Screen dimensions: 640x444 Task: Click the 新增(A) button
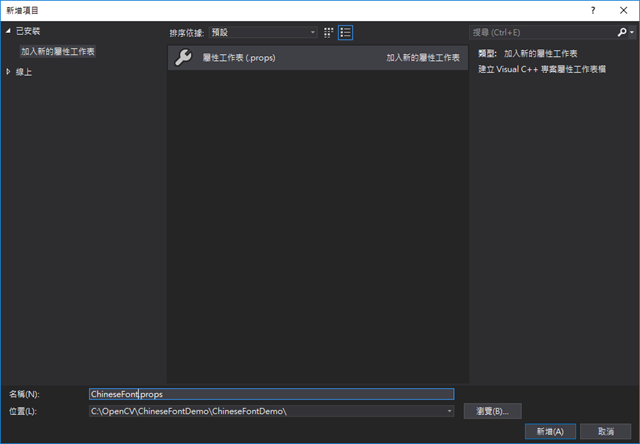click(550, 431)
